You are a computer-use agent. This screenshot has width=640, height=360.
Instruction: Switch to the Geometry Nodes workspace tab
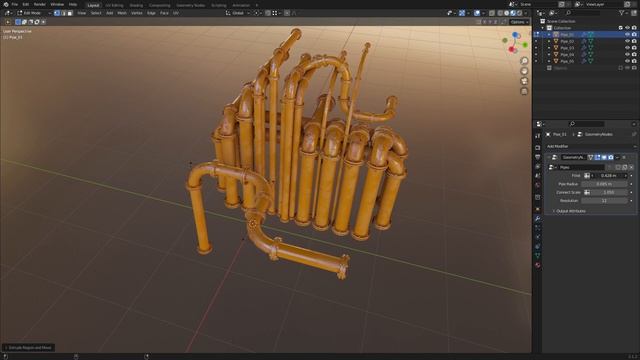191,5
